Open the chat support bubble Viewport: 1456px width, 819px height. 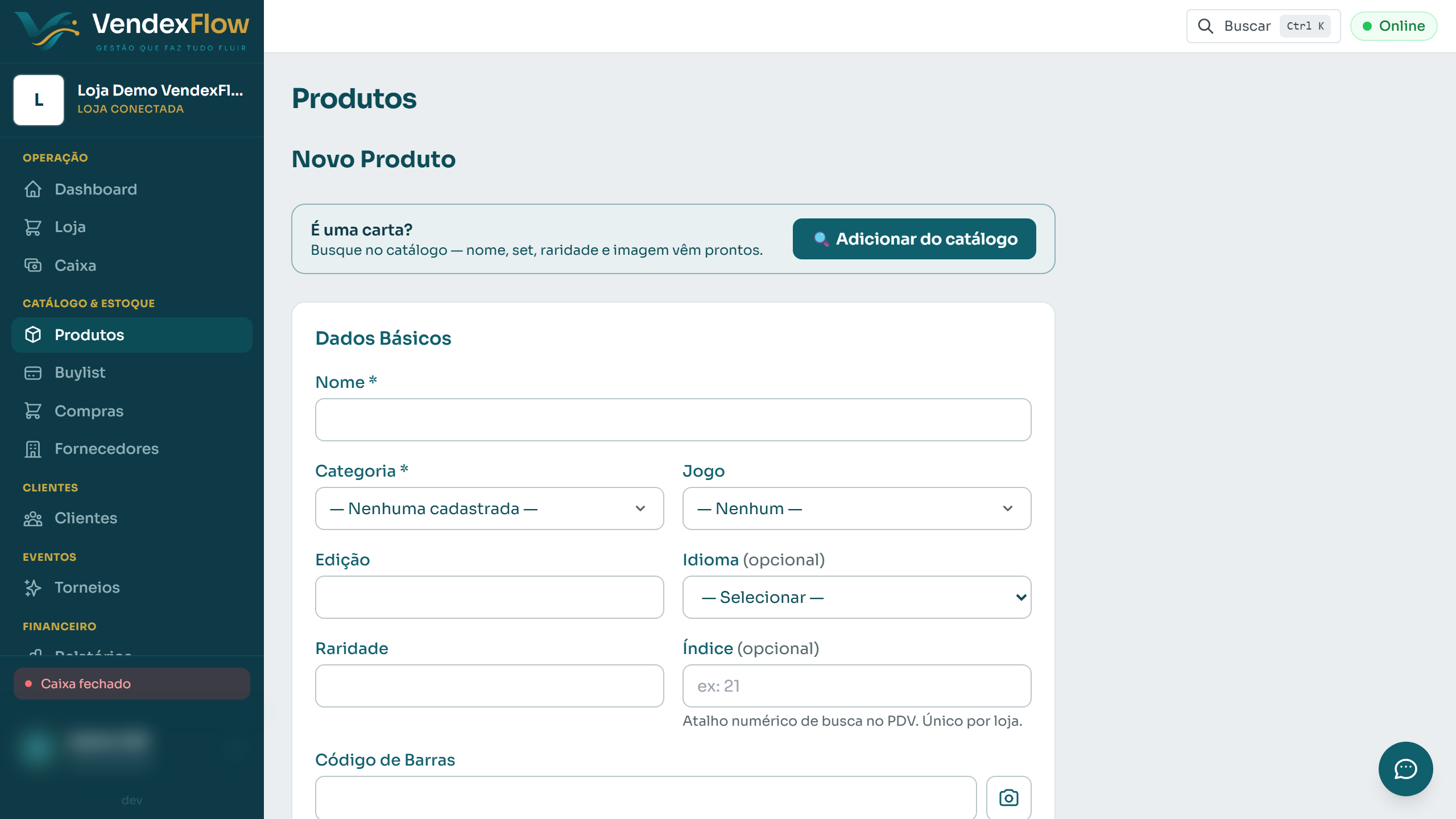click(1405, 768)
